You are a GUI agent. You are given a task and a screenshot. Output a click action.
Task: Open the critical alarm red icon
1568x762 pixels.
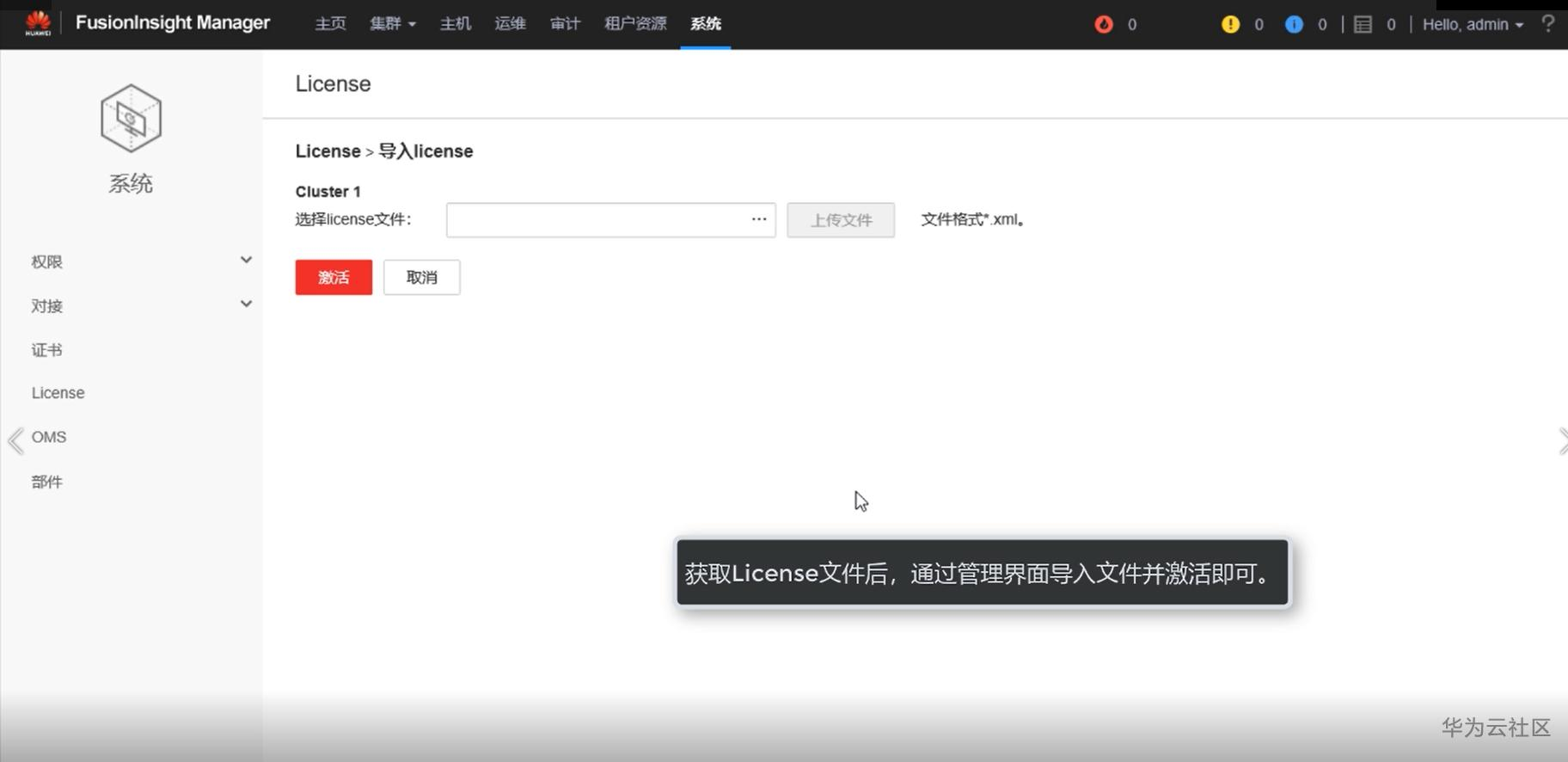1104,24
